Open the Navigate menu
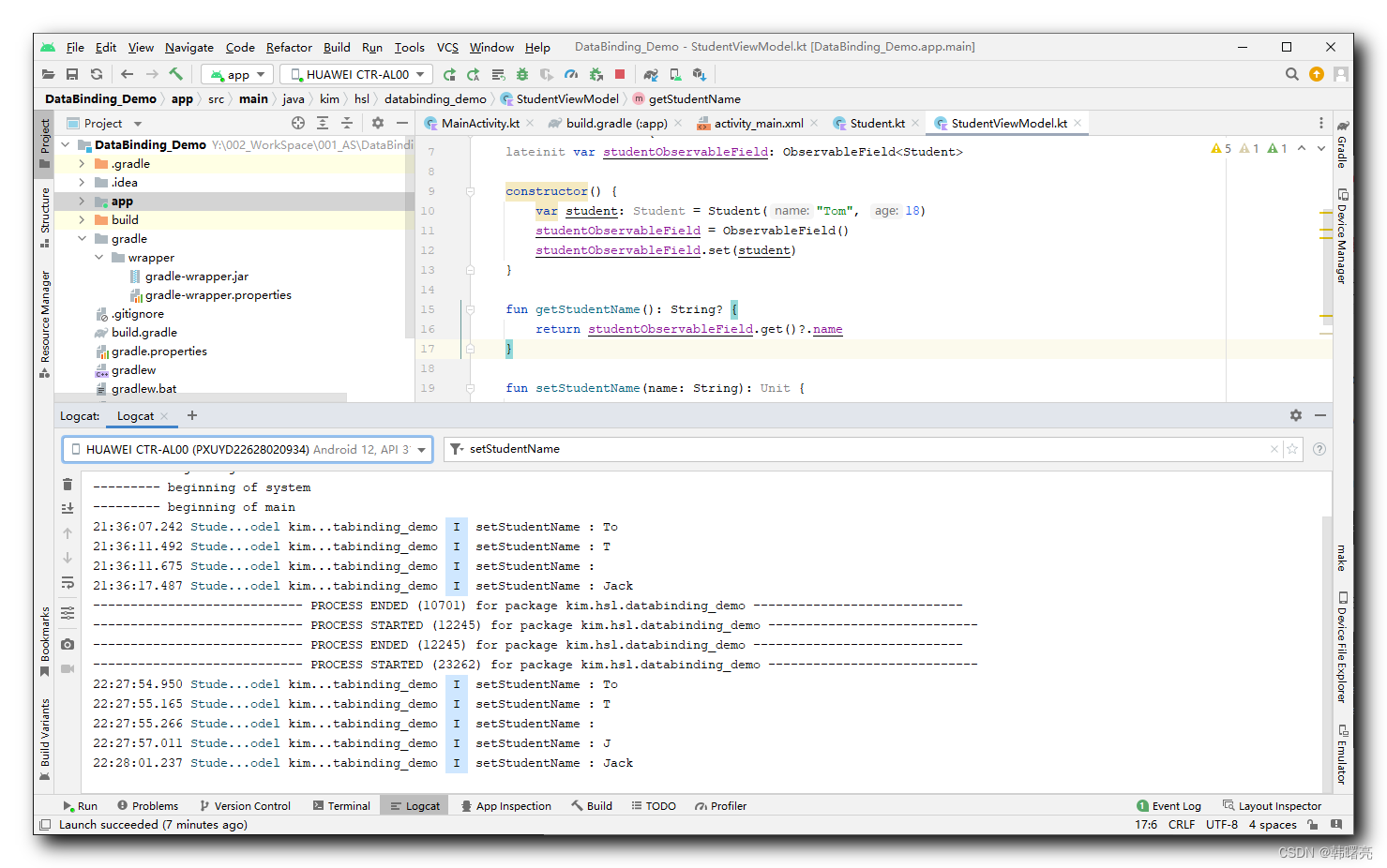Image resolution: width=1387 pixels, height=868 pixels. 189,47
